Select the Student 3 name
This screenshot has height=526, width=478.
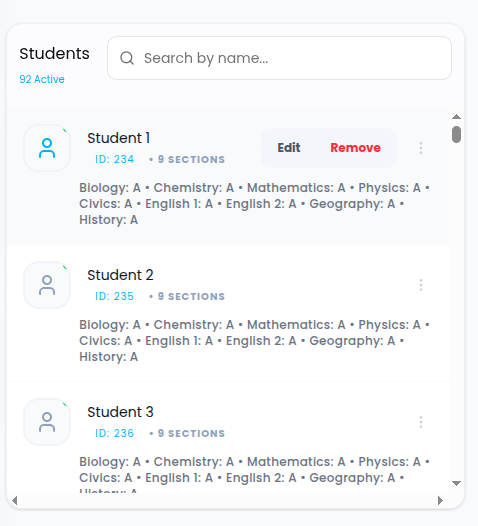point(120,412)
